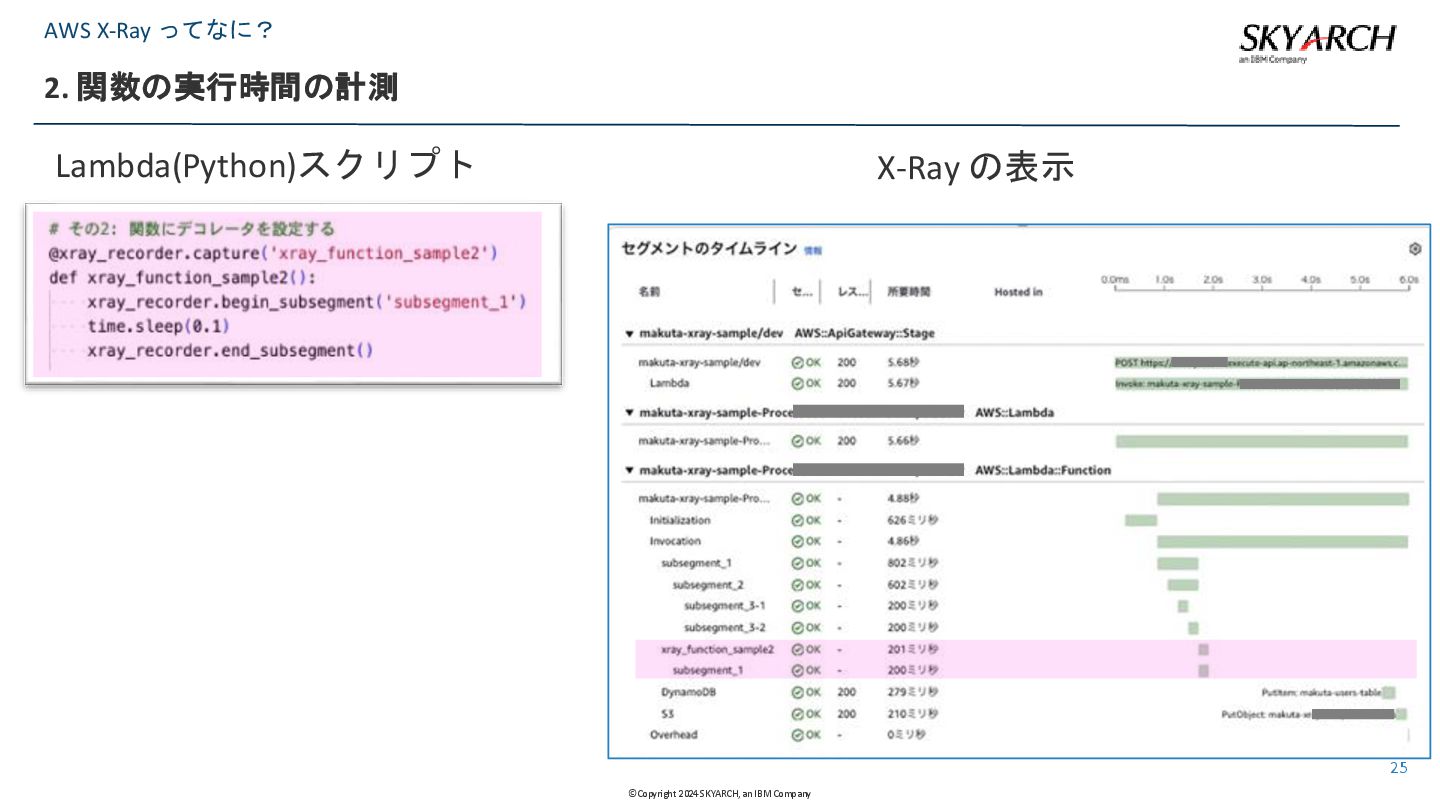Select the subsegment_2 row name

708,585
